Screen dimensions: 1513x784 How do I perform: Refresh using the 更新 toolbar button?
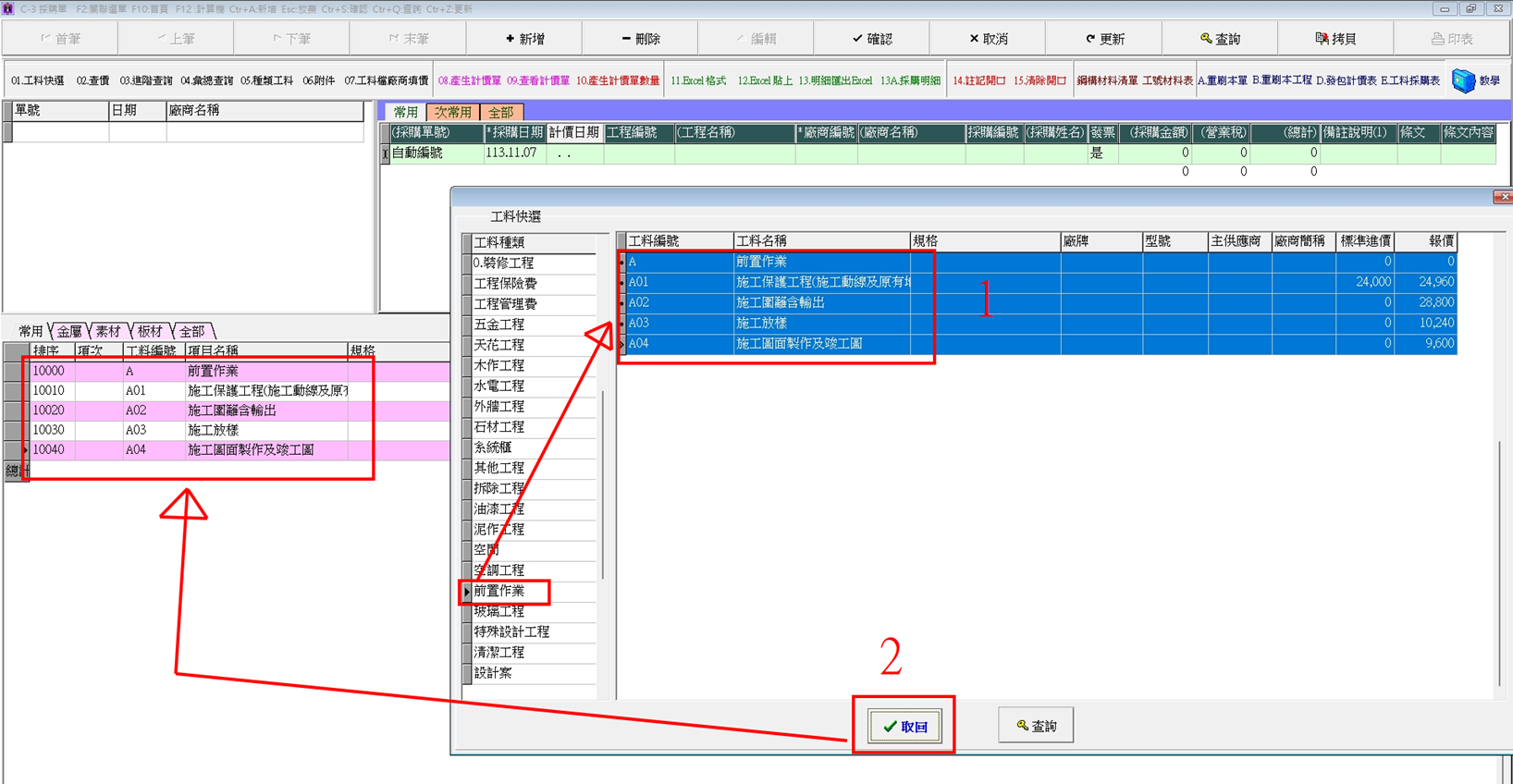(x=1105, y=39)
